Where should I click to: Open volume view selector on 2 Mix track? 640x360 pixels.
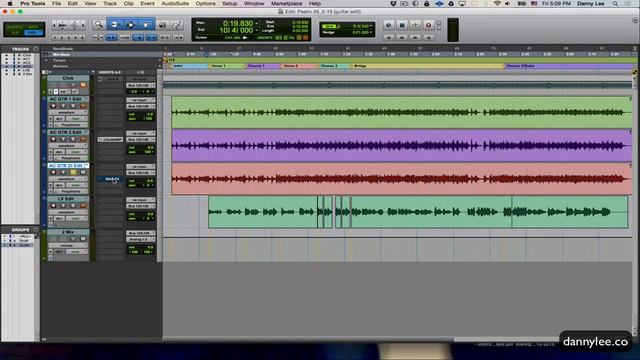(68, 245)
